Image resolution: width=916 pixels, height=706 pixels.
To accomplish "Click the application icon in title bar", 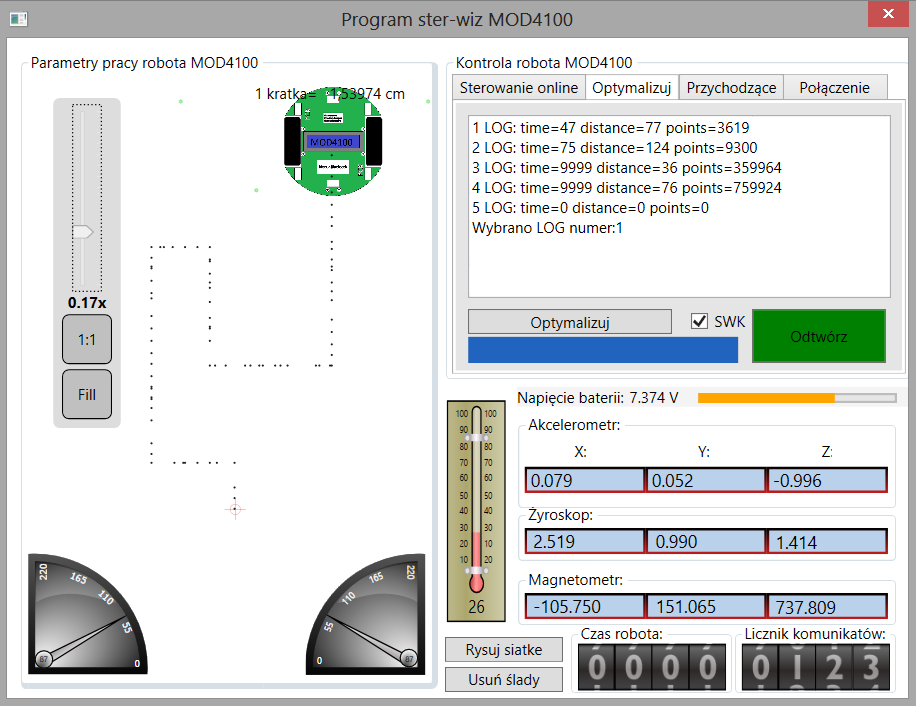I will click(19, 18).
